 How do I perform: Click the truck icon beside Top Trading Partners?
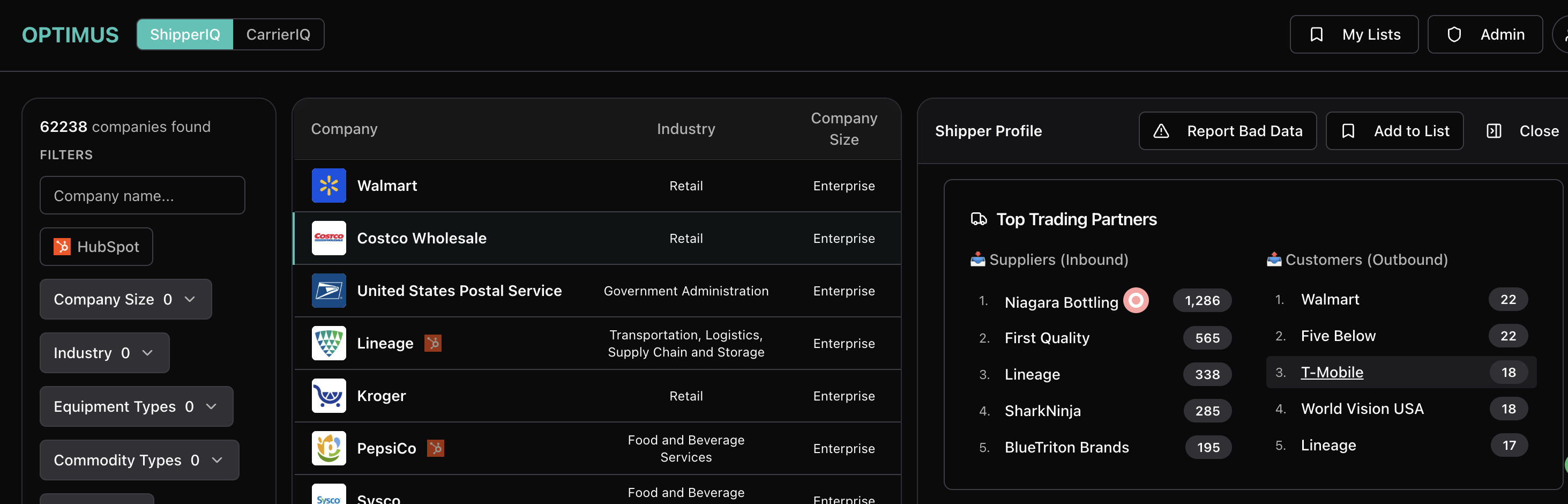980,219
